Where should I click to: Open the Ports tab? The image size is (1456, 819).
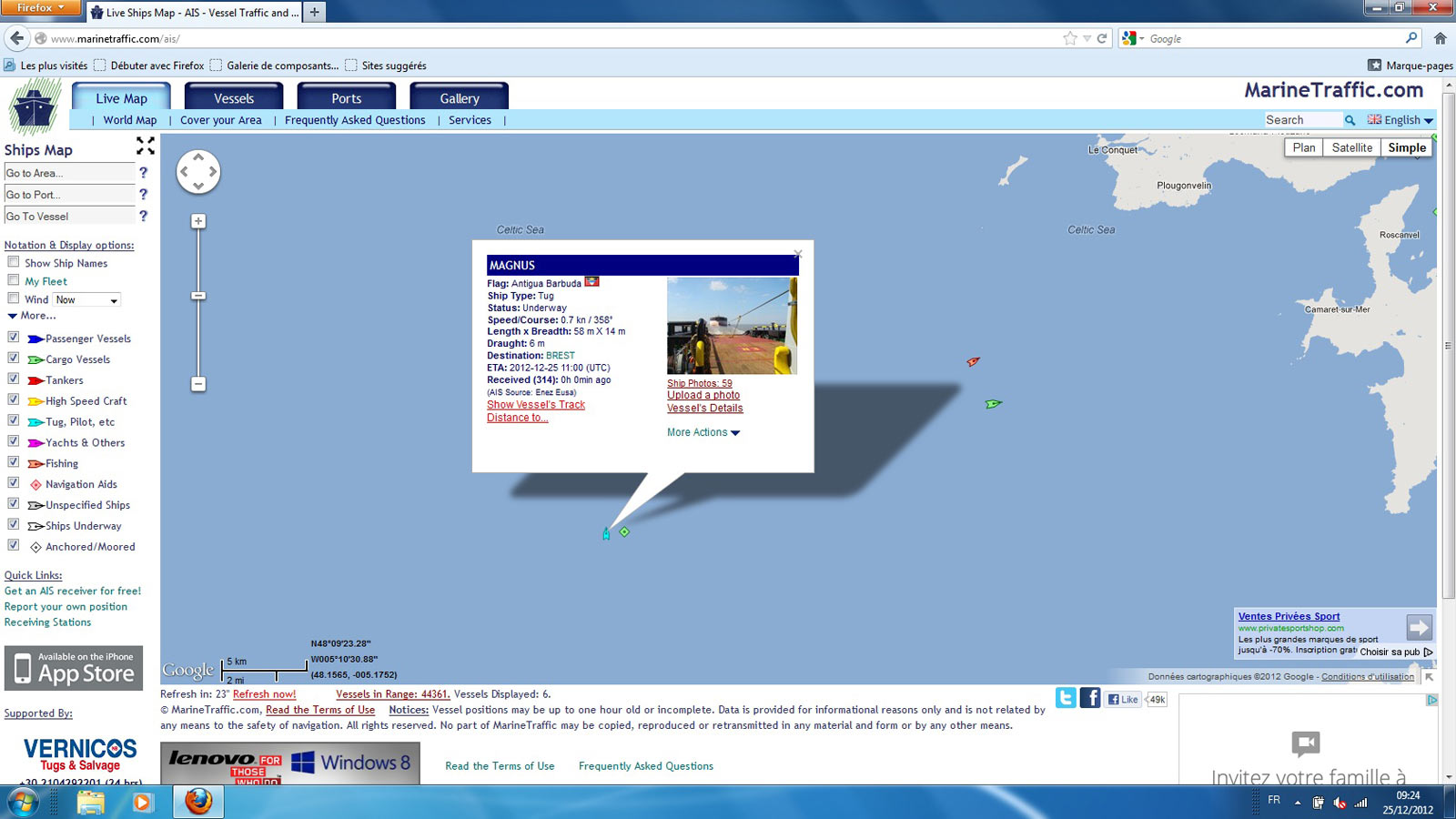[x=347, y=98]
